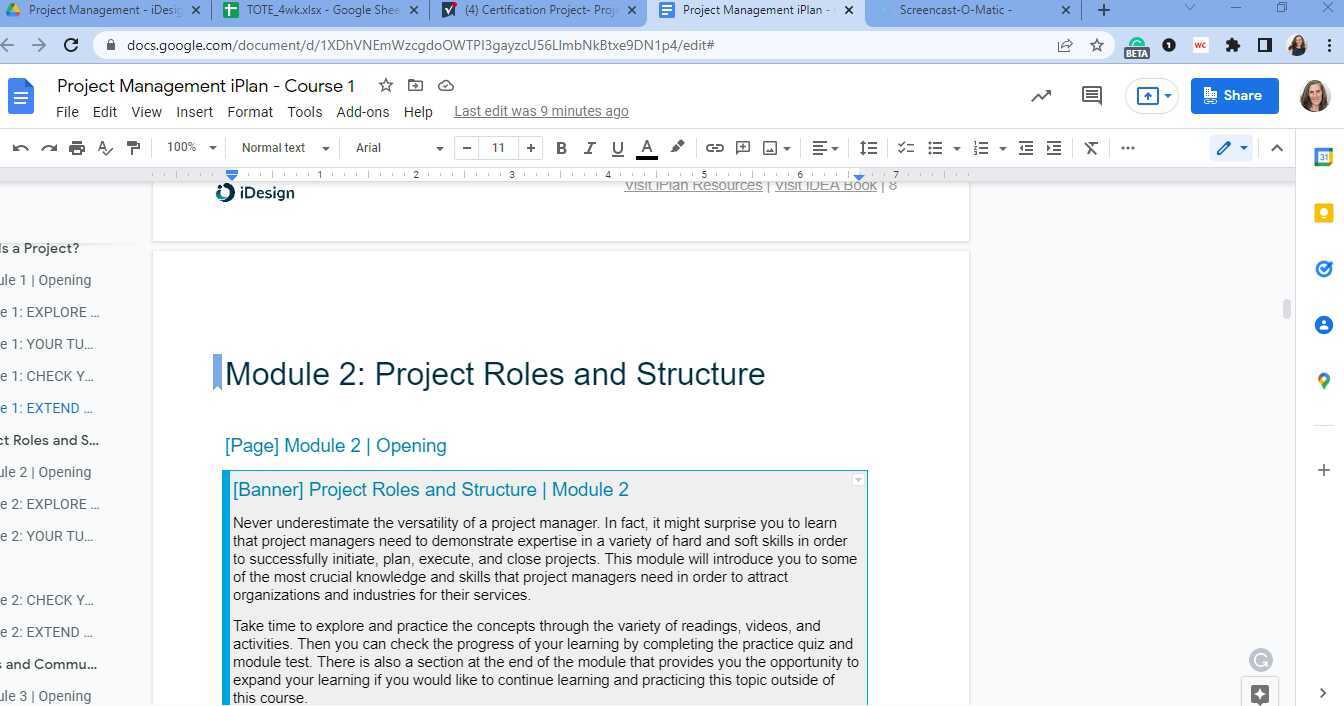The width and height of the screenshot is (1344, 706).
Task: Open Google Keep from the side panel
Action: coord(1323,213)
